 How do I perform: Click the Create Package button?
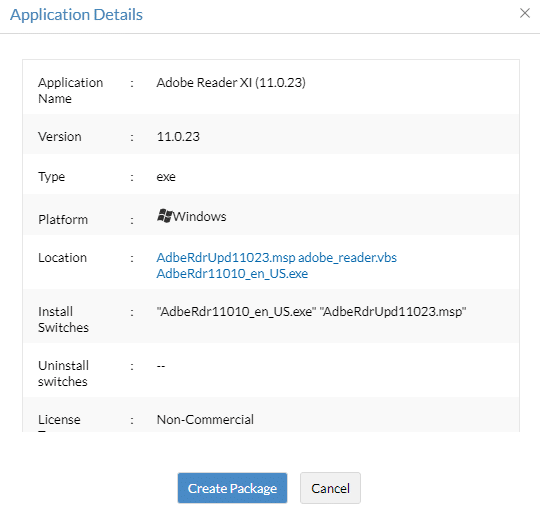232,488
